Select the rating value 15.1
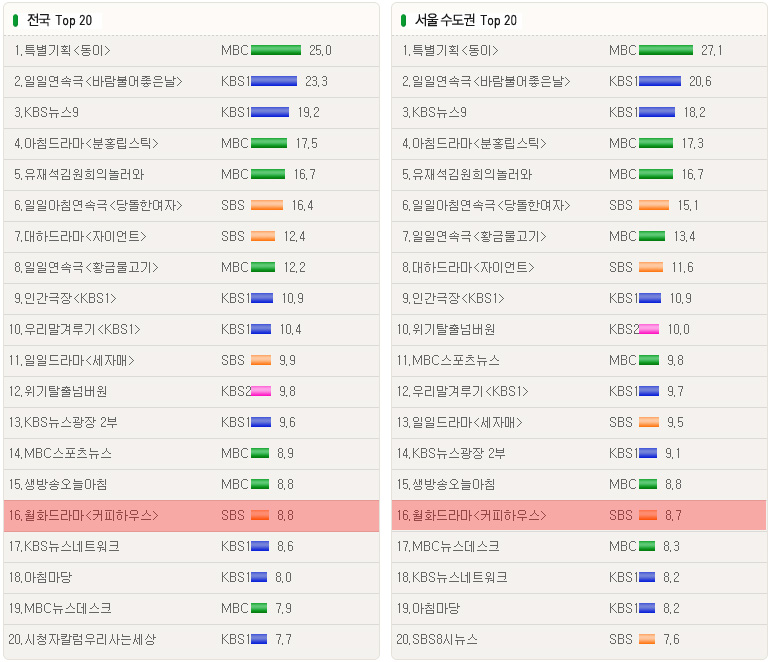 click(x=688, y=205)
